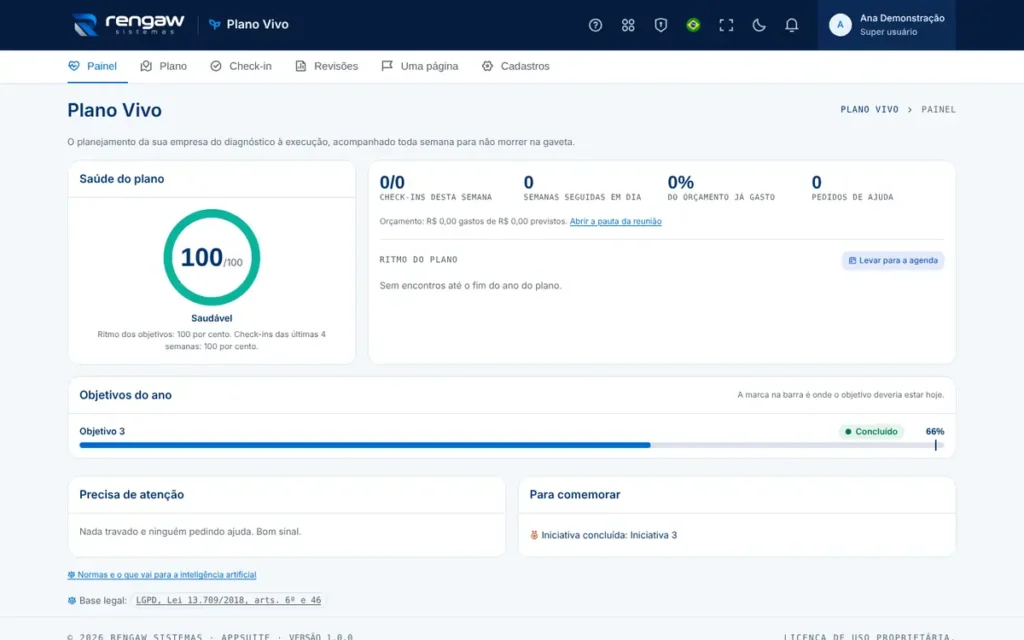The width and height of the screenshot is (1024, 640).
Task: Click the medal icon beside Iniciativa concluída
Action: point(534,535)
